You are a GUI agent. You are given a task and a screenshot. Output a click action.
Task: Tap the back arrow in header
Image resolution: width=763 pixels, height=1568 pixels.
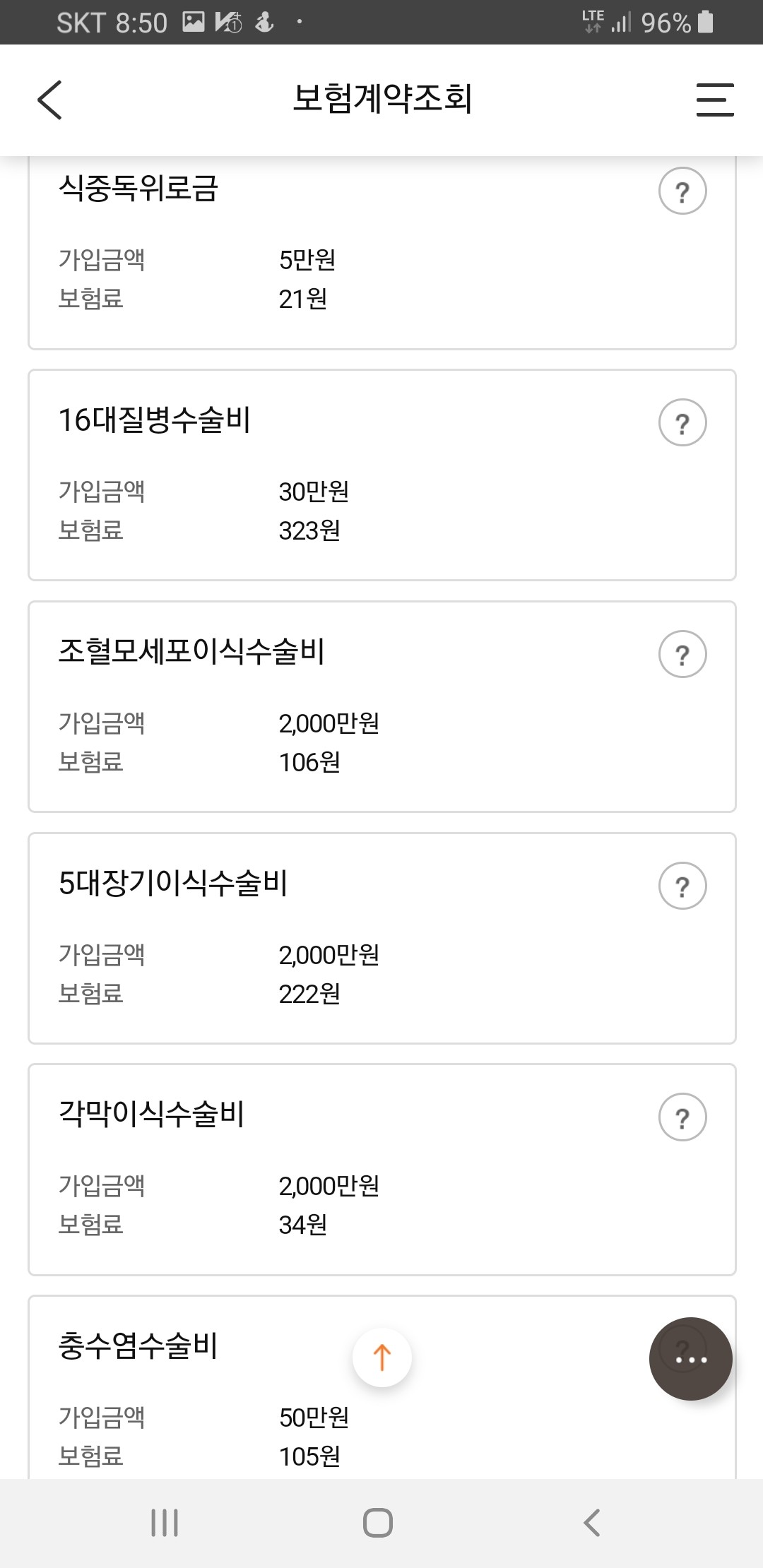[49, 100]
